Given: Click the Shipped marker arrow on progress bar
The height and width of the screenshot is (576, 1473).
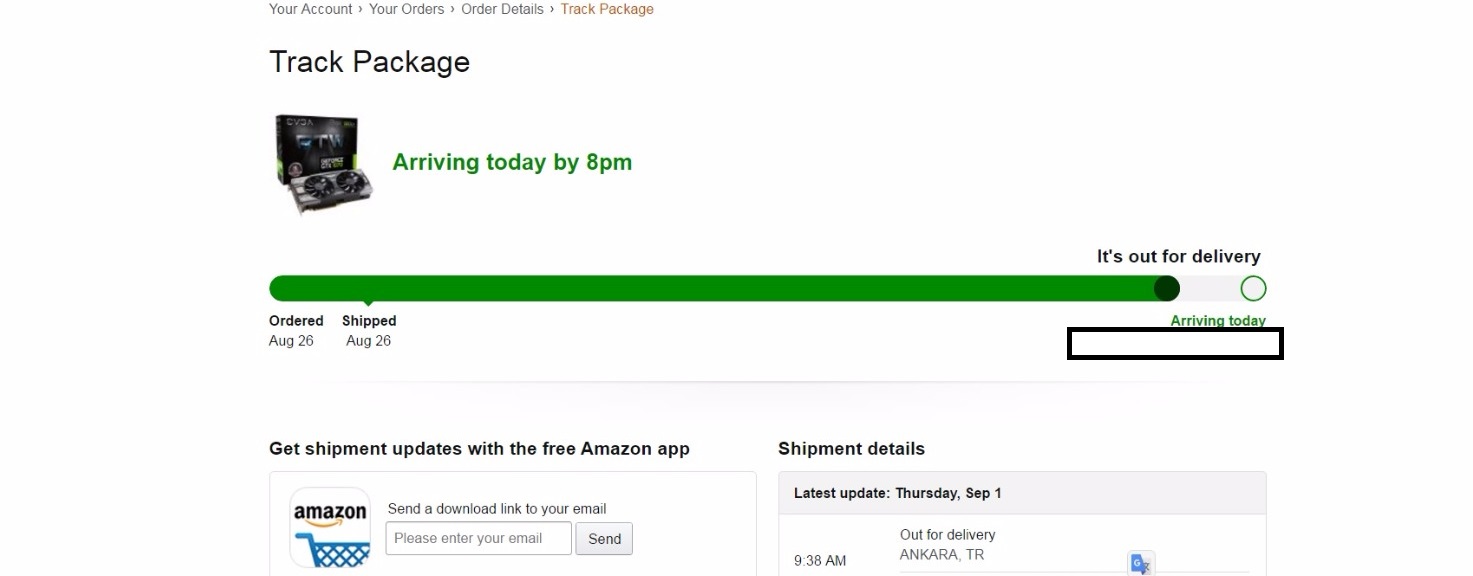Looking at the screenshot, I should click(369, 302).
